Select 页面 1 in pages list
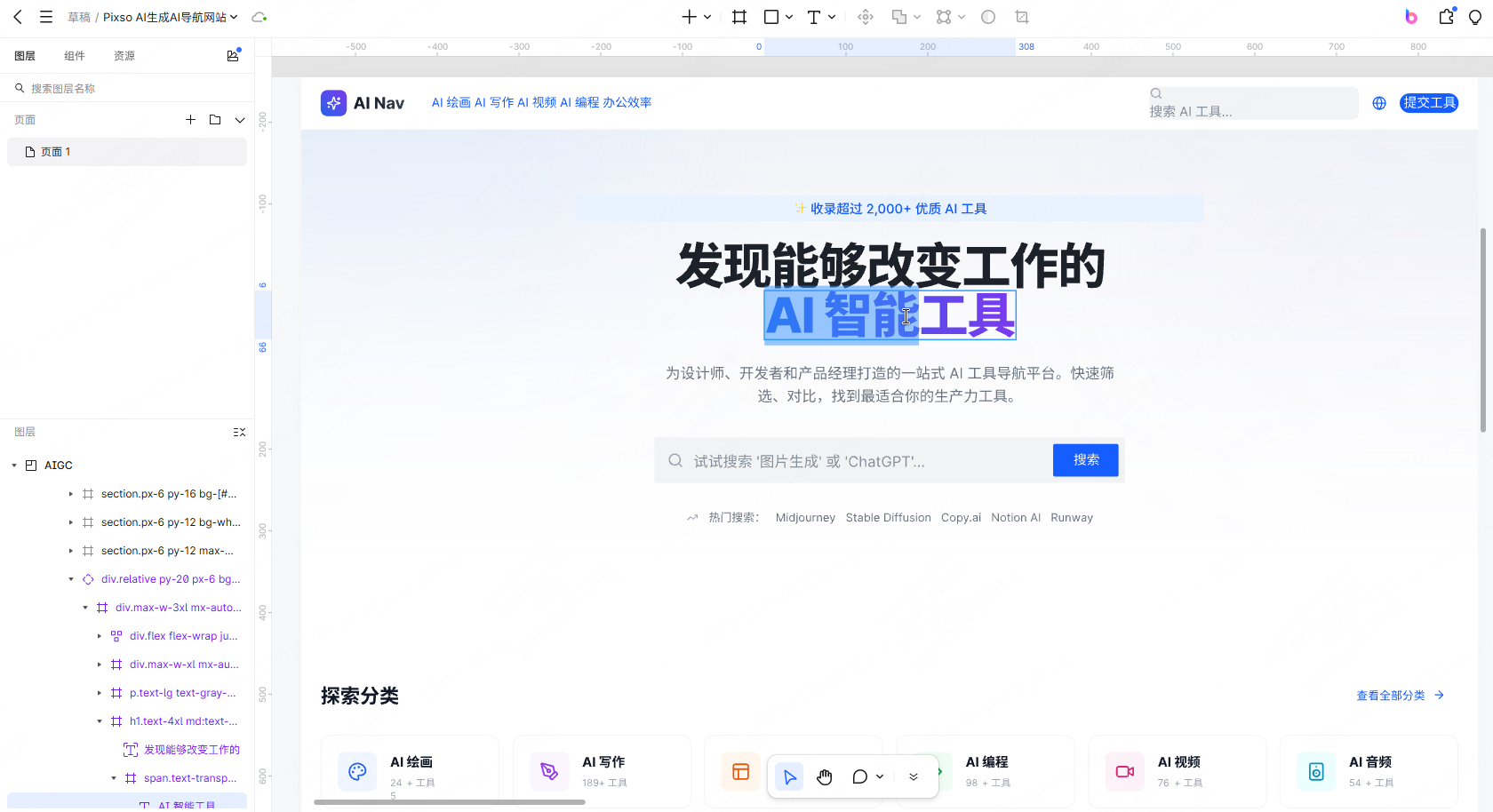This screenshot has width=1493, height=812. click(x=127, y=152)
